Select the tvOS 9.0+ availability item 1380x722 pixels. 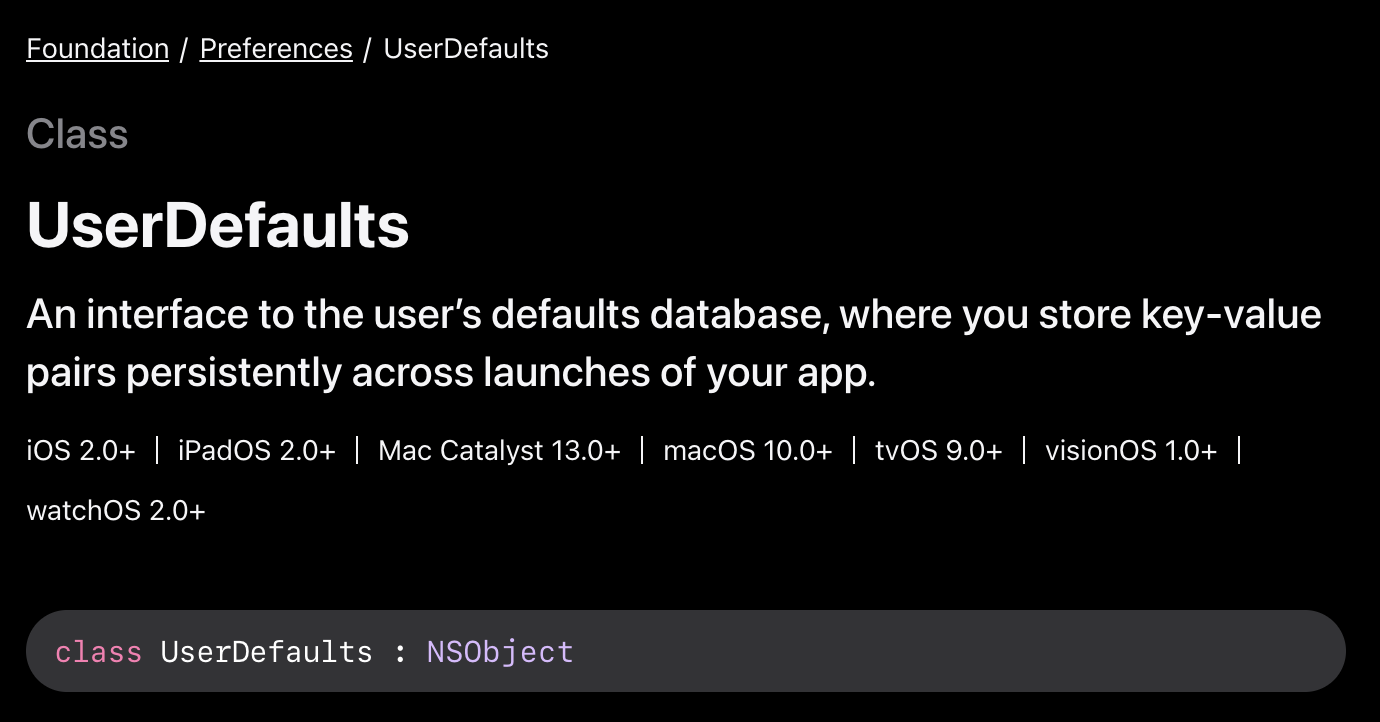coord(938,451)
